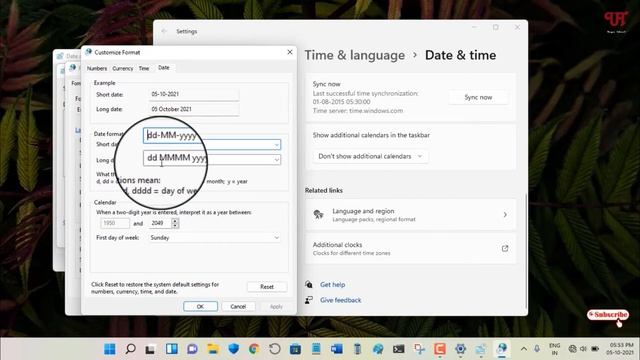Open the taskbar clock and date
Image resolution: width=640 pixels, height=360 pixels.
tap(620, 349)
